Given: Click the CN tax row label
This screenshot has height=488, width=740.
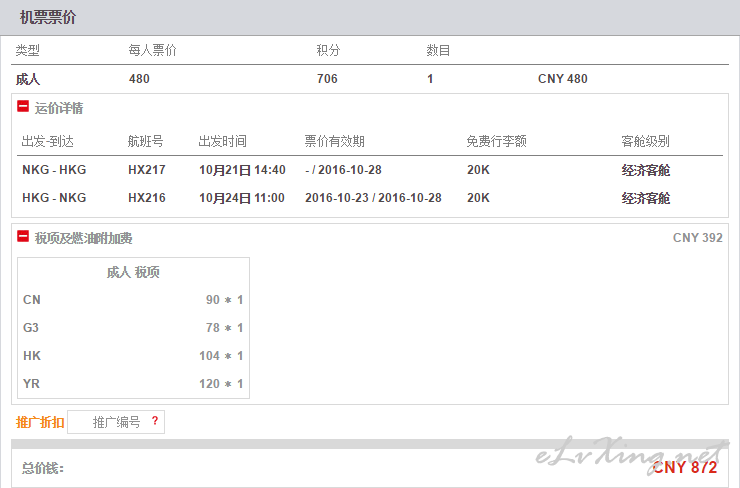Looking at the screenshot, I should (x=32, y=300).
